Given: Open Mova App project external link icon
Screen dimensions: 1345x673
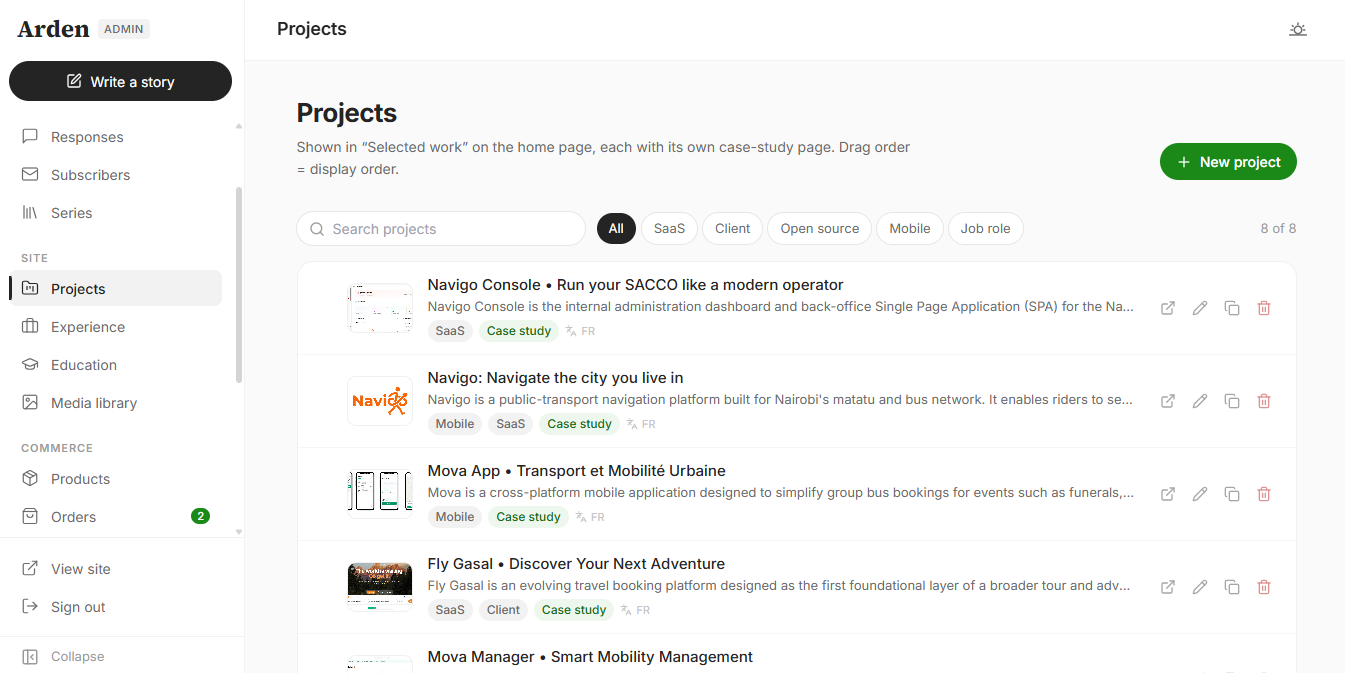Looking at the screenshot, I should pyautogui.click(x=1168, y=494).
